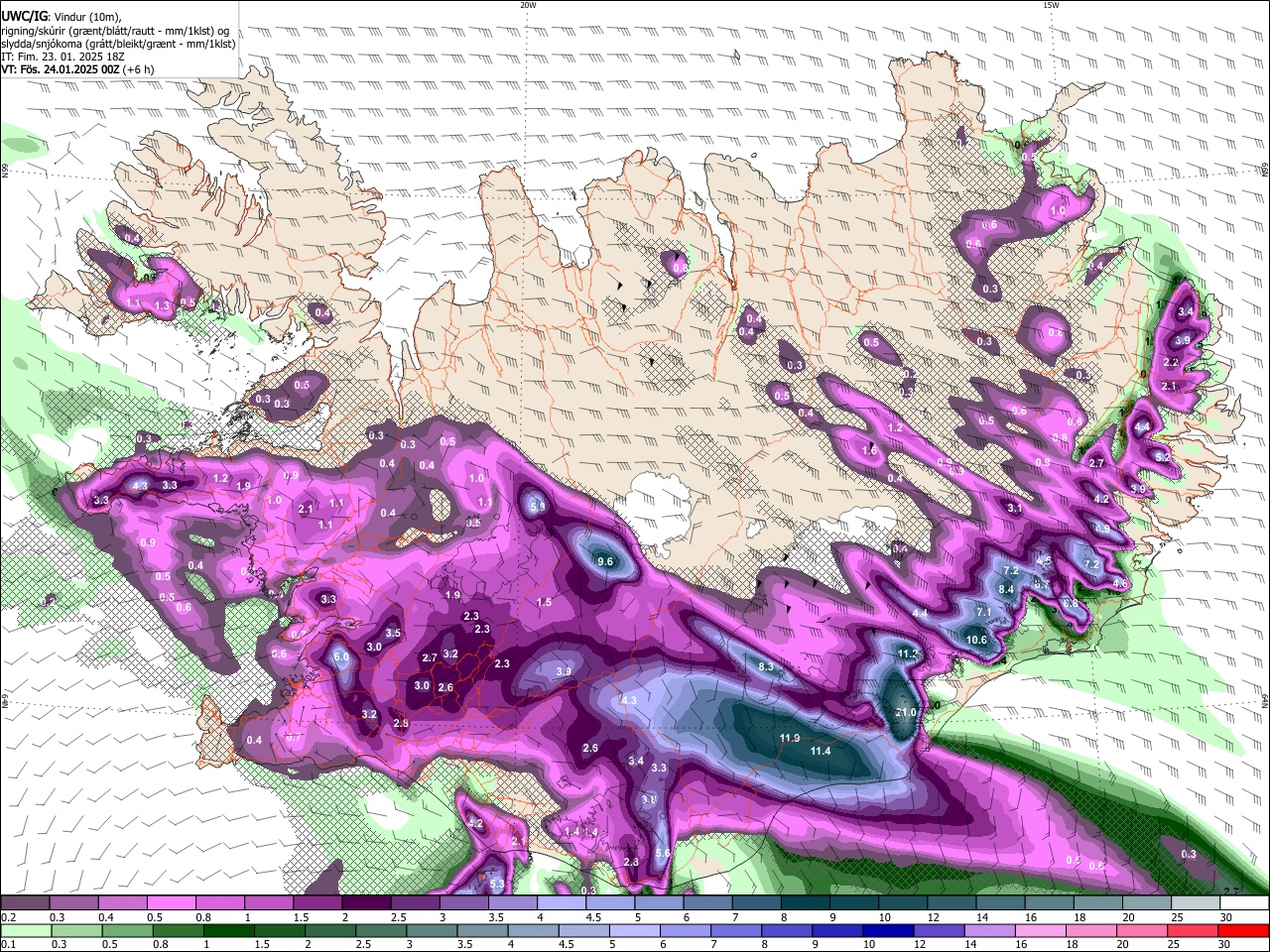
Task: Click the 11.4 value on the map
Action: click(820, 752)
